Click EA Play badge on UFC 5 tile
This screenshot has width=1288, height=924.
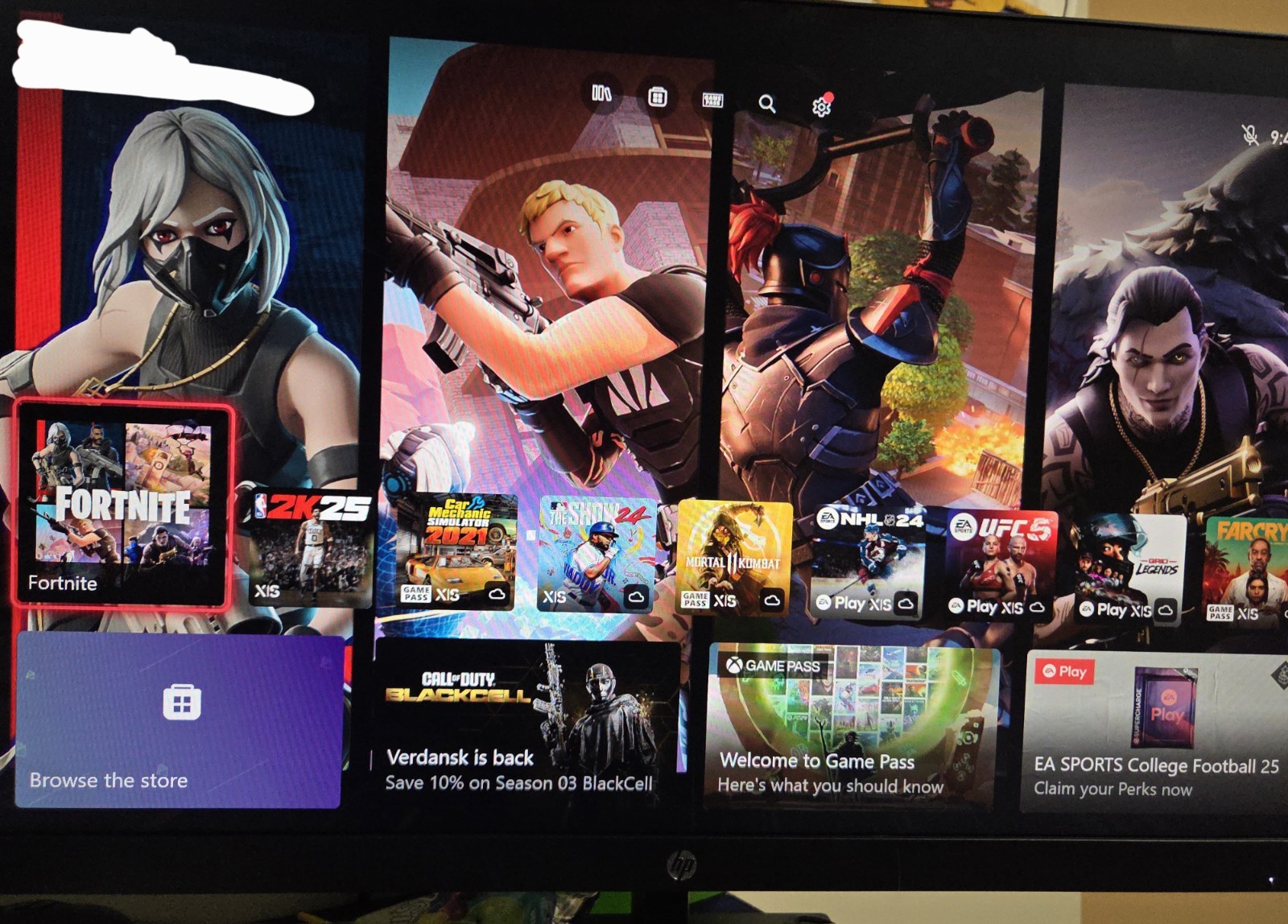tap(972, 606)
